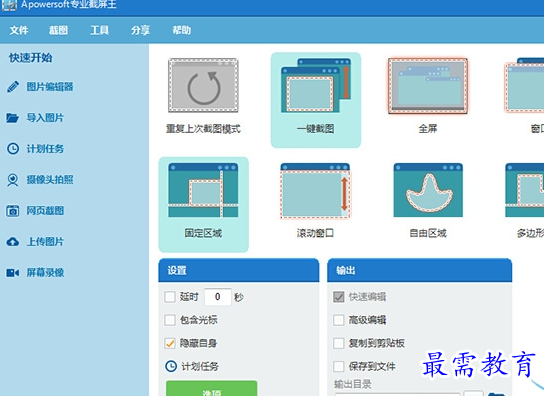Click the pencil icon for 图片编辑器
Image resolution: width=544 pixels, height=396 pixels.
[13, 87]
